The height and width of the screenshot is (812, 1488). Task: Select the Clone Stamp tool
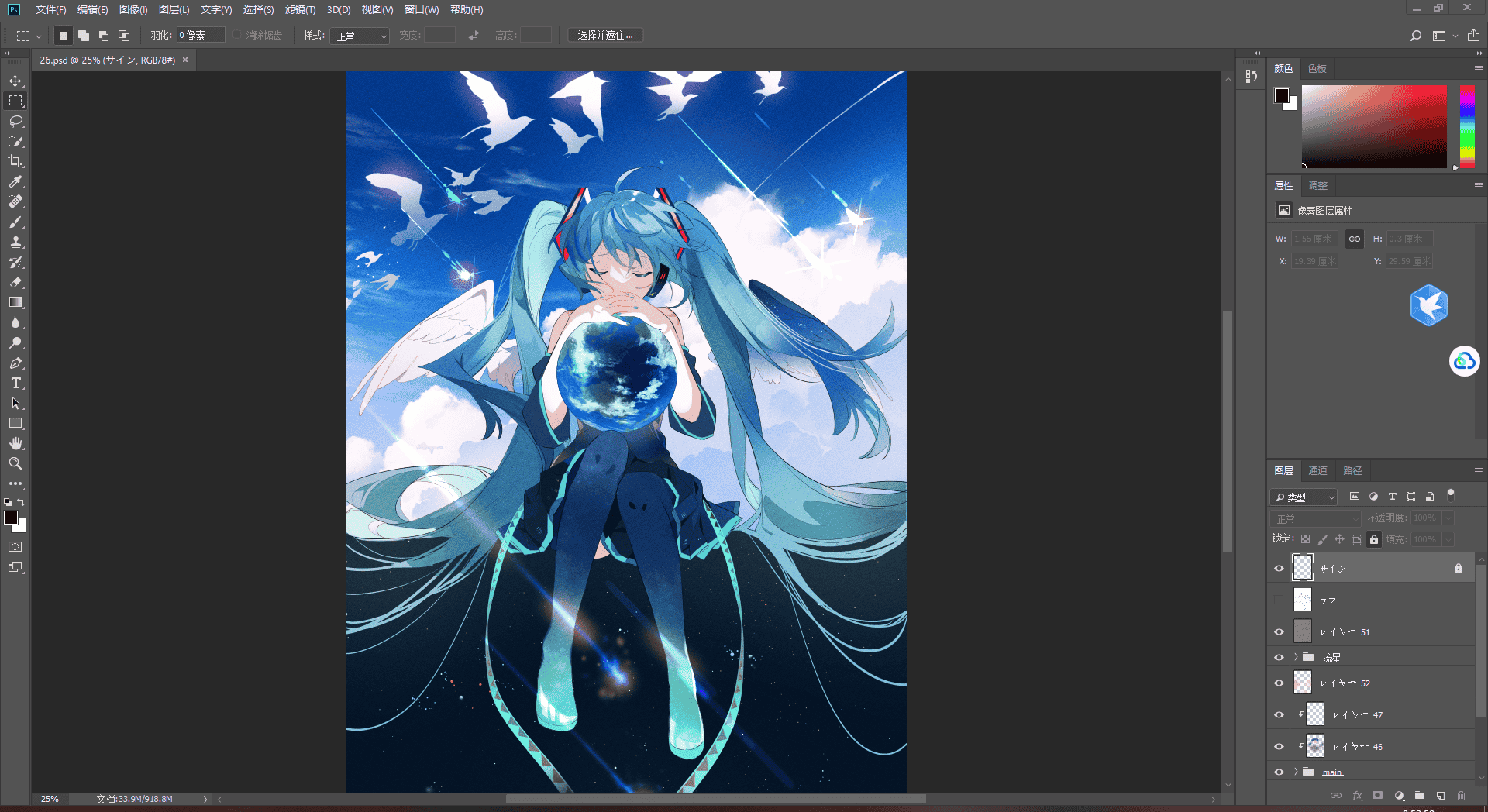pos(15,242)
